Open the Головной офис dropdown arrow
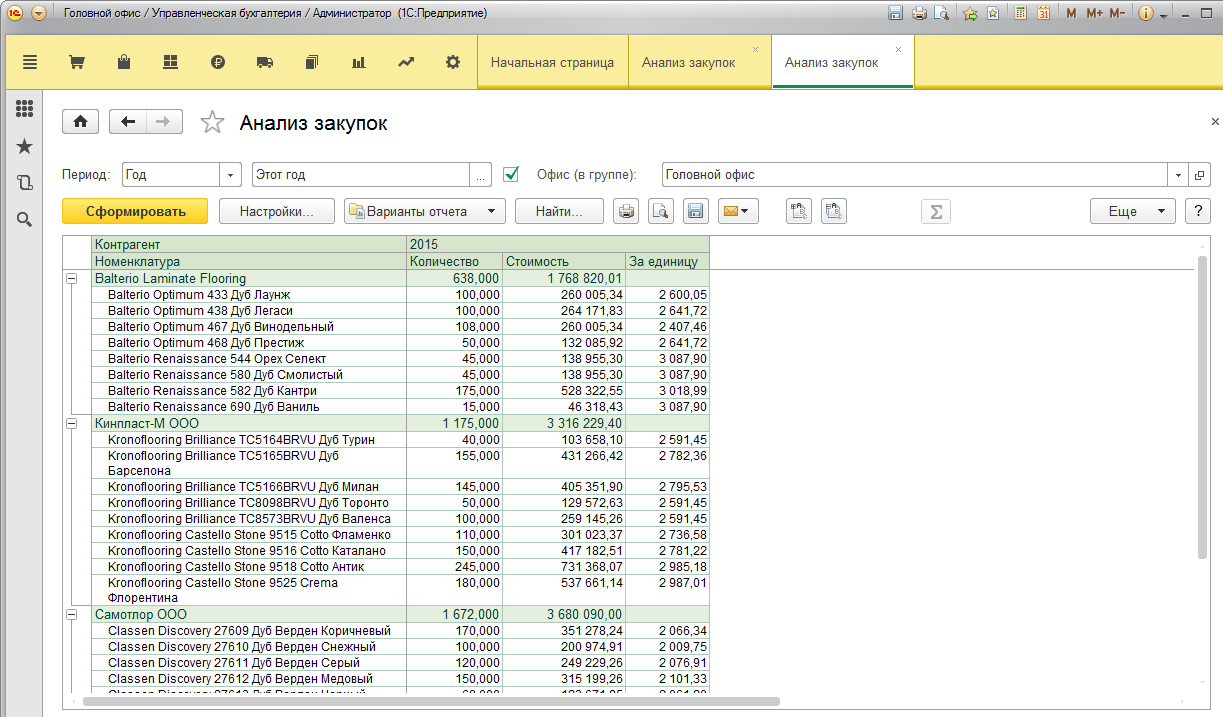Image resolution: width=1223 pixels, height=717 pixels. tap(1178, 174)
